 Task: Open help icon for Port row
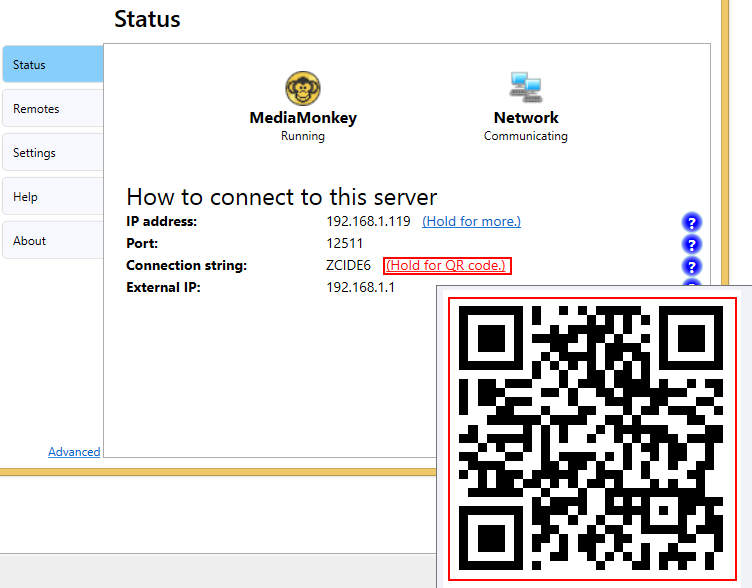692,244
